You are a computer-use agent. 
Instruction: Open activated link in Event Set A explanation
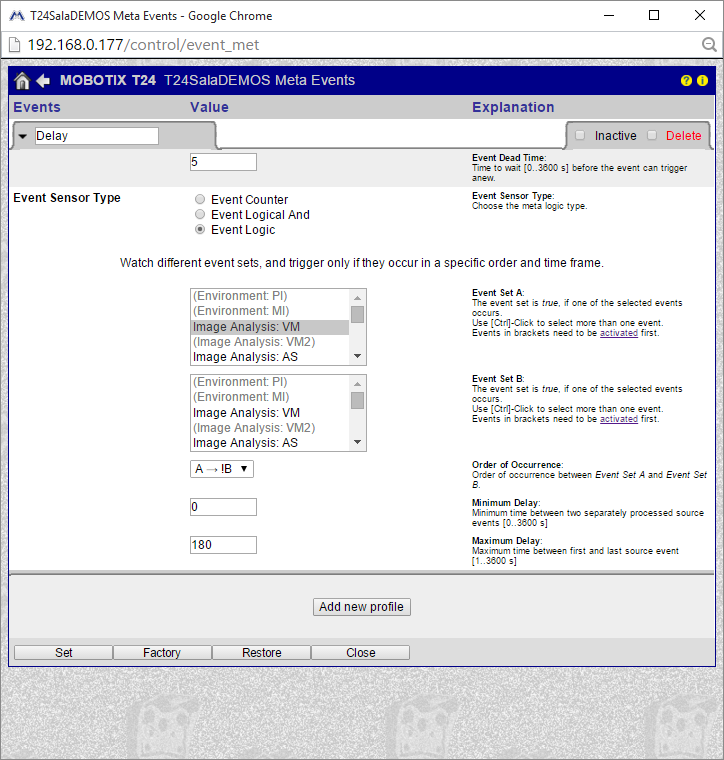pos(618,333)
